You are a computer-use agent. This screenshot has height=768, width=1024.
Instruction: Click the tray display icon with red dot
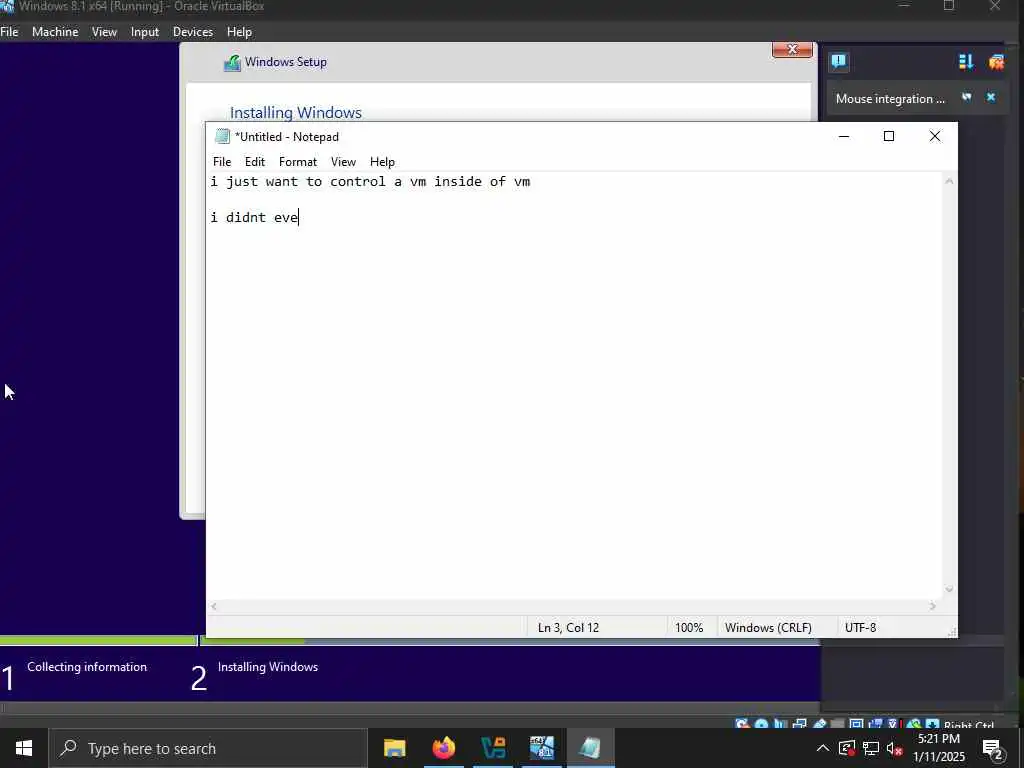tap(847, 748)
